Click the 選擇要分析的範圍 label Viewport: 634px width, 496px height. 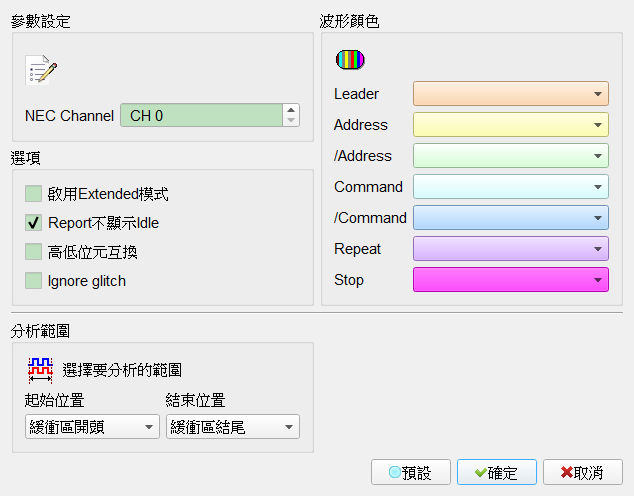point(122,370)
